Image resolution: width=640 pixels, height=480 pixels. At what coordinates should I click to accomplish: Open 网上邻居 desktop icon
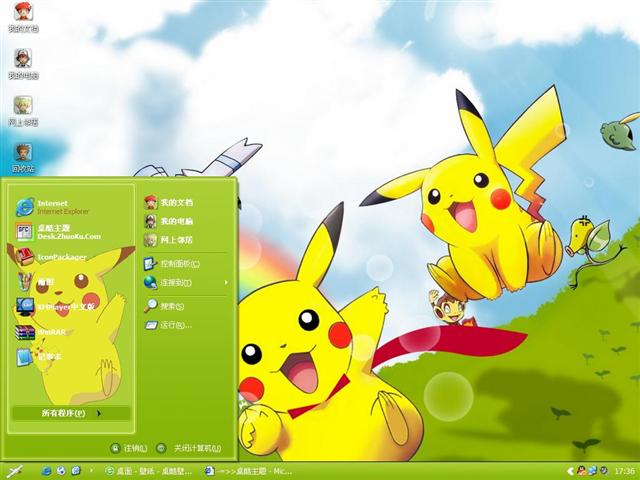pyautogui.click(x=23, y=111)
